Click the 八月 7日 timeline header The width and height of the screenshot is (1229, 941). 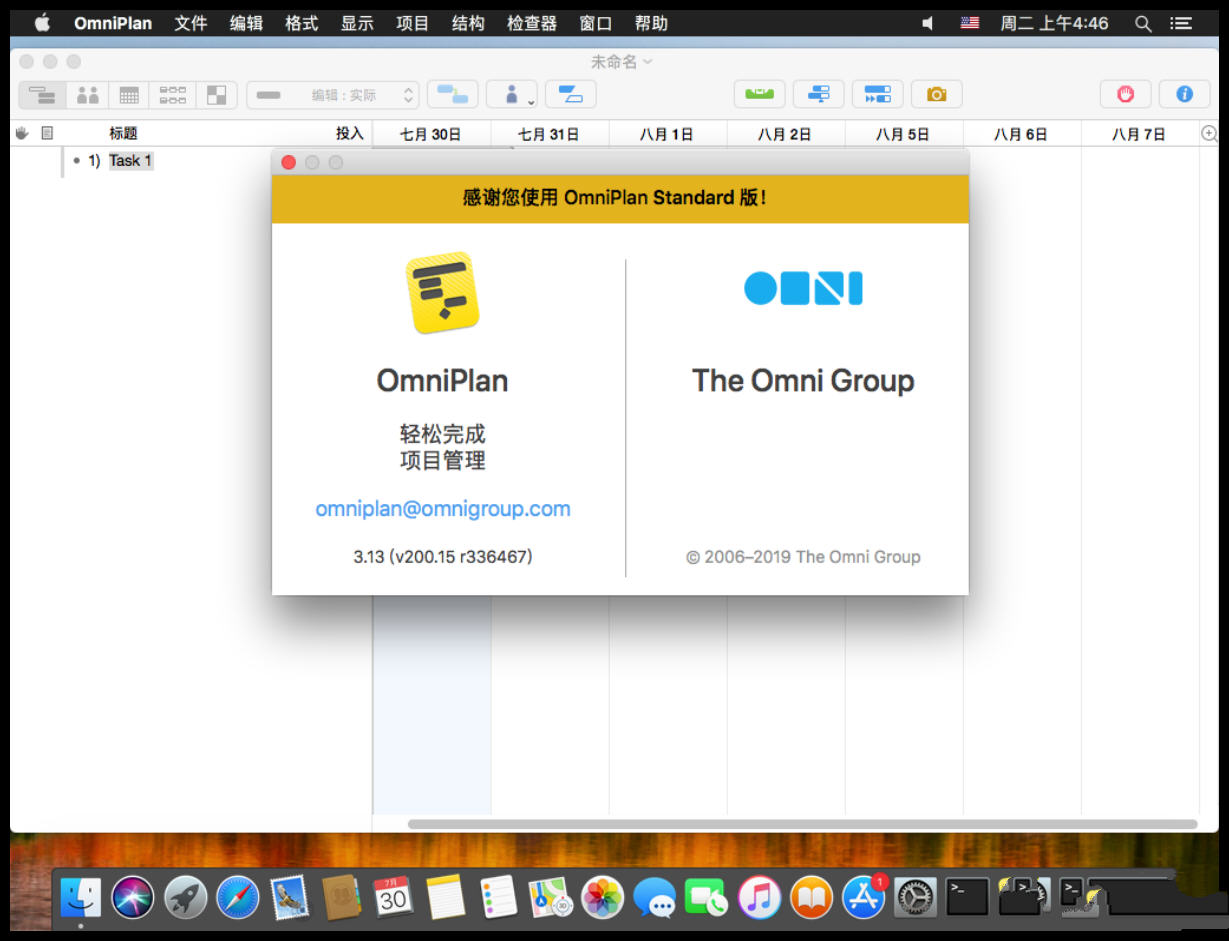(x=1139, y=134)
